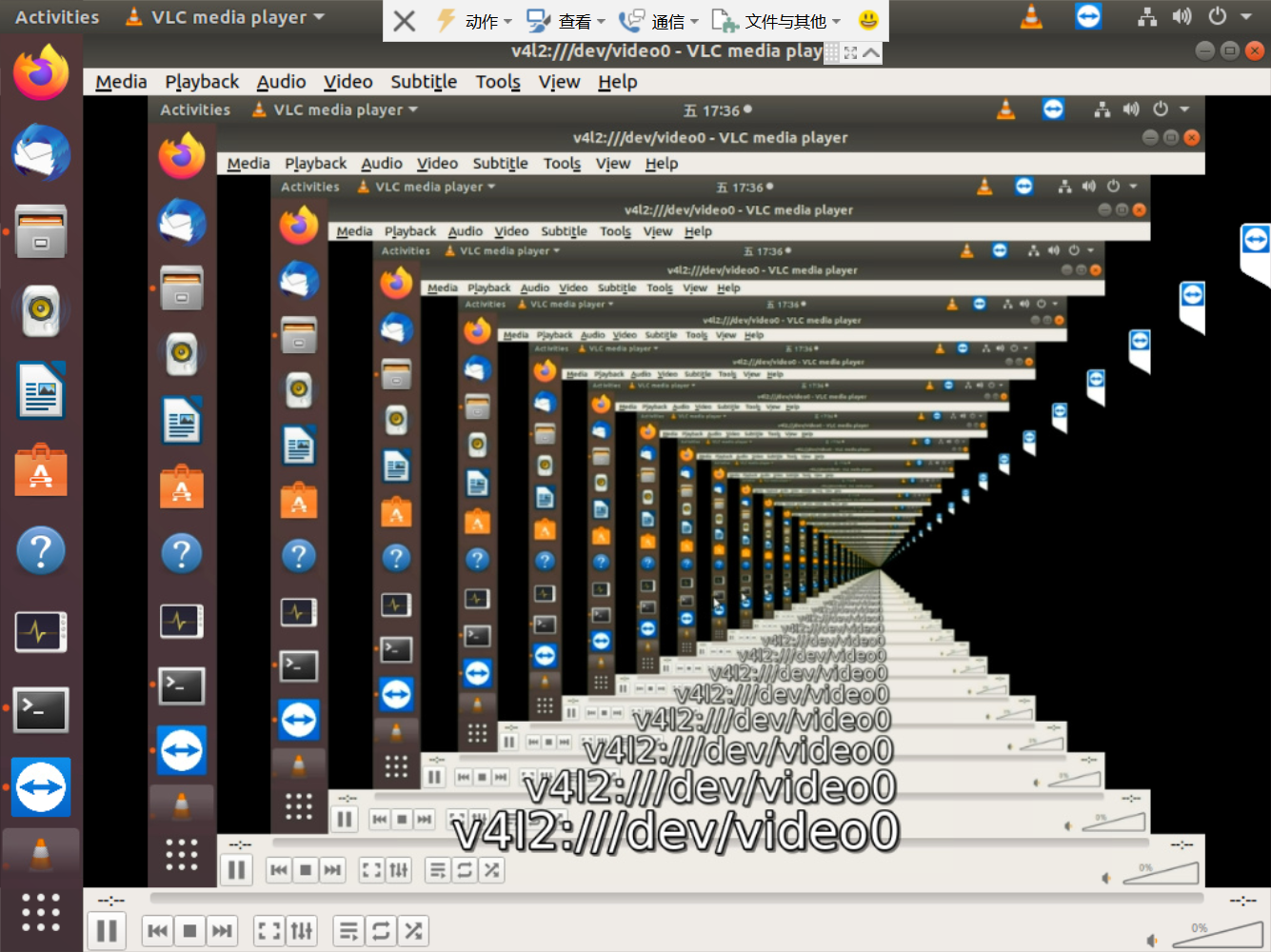Launch Firefox from the Ubuntu dock
The image size is (1271, 952).
(x=41, y=74)
